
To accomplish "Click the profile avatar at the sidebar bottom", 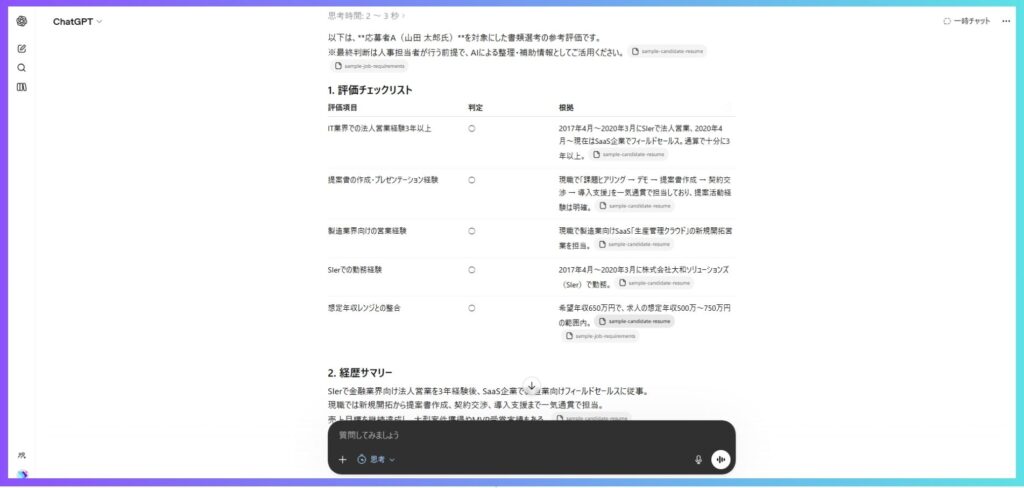I will pyautogui.click(x=22, y=474).
